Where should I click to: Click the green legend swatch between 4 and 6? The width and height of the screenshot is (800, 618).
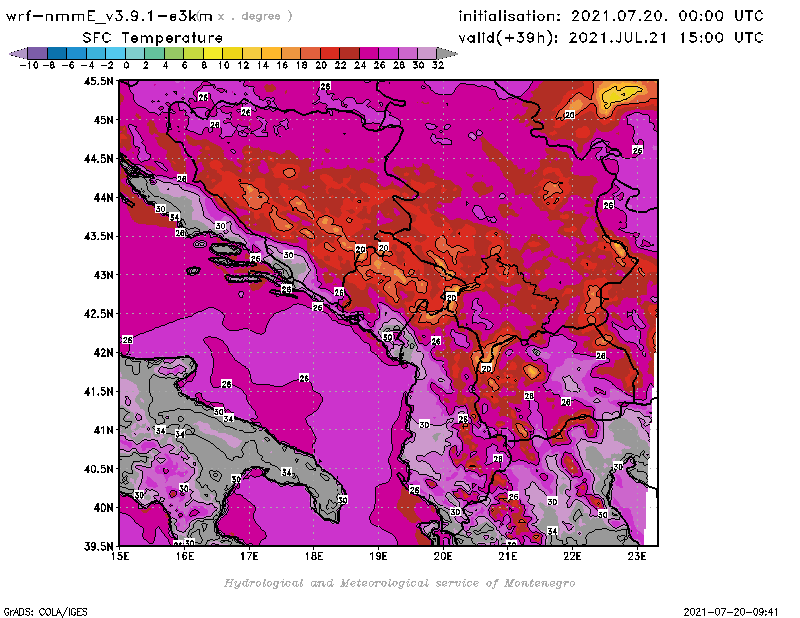click(173, 53)
